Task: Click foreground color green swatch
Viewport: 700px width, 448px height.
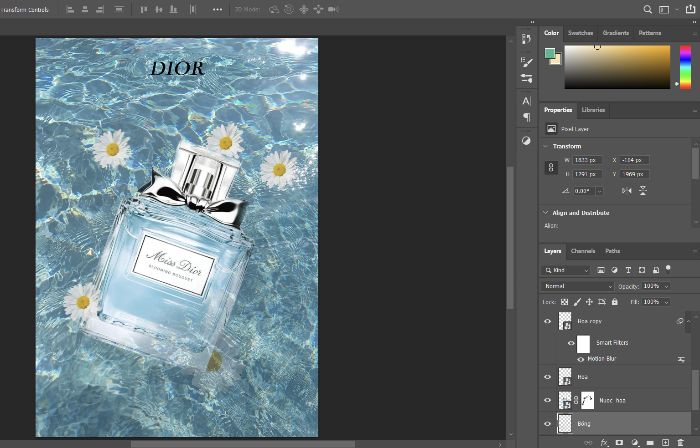Action: tap(550, 54)
